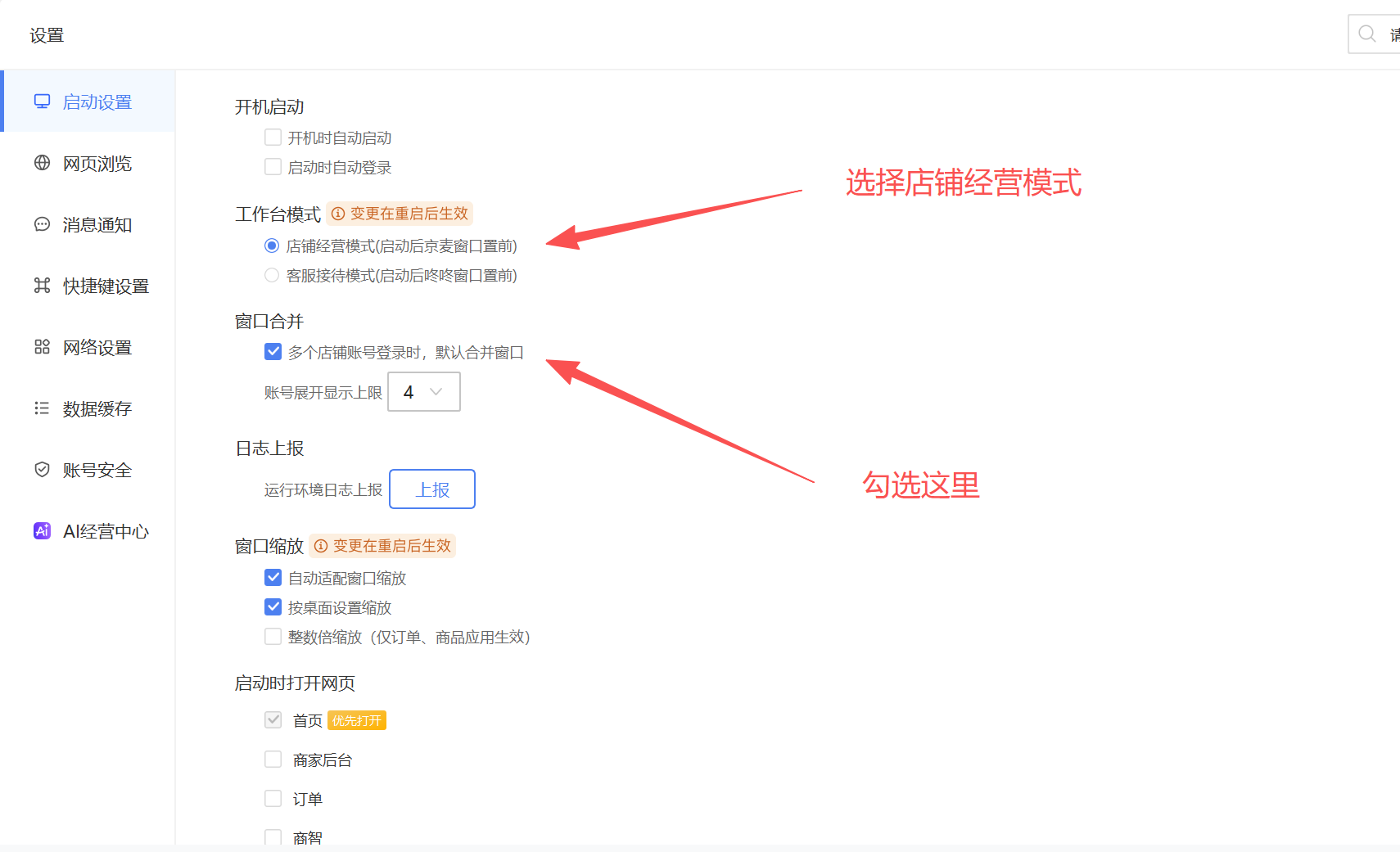Open the 网页浏览 settings tab
The width and height of the screenshot is (1400, 852).
click(88, 163)
